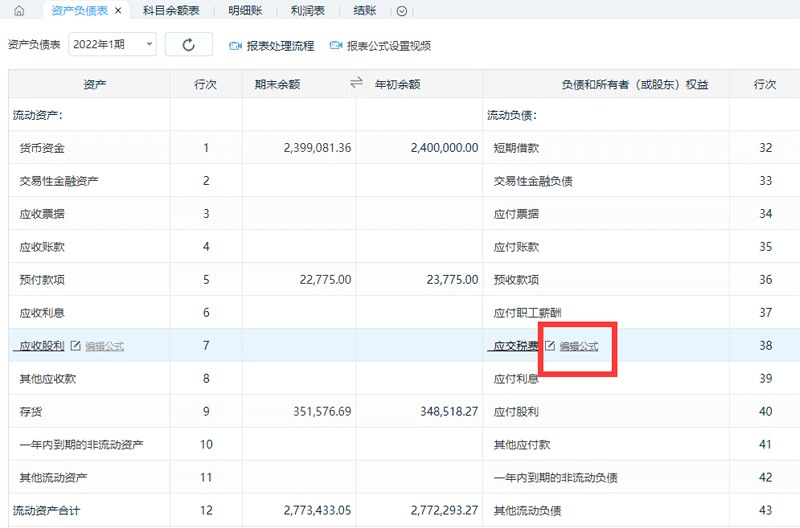
Task: Expand the tab list dropdown arrow
Action: pos(402,11)
